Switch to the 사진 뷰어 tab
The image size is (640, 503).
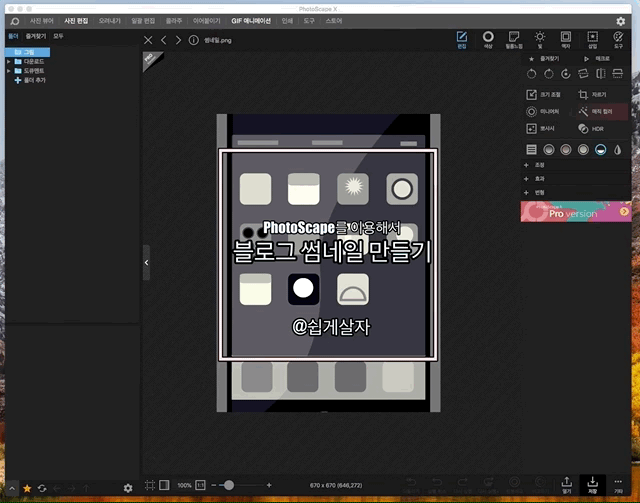tap(41, 21)
